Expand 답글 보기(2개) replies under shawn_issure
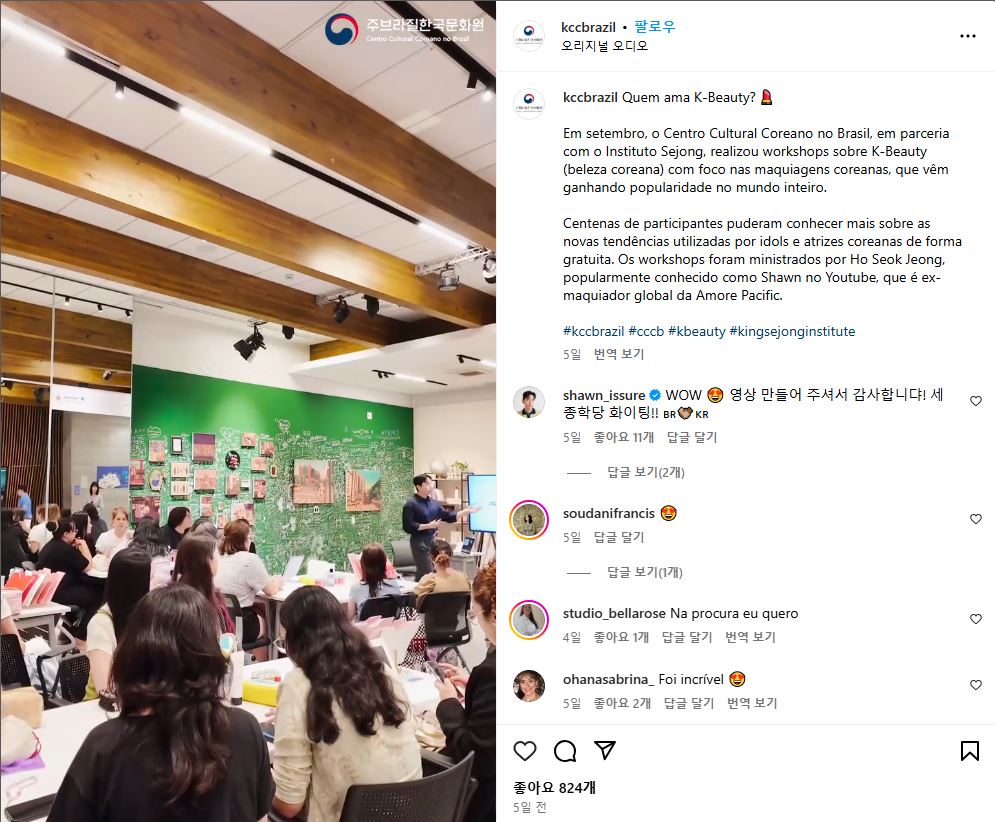 [646, 472]
